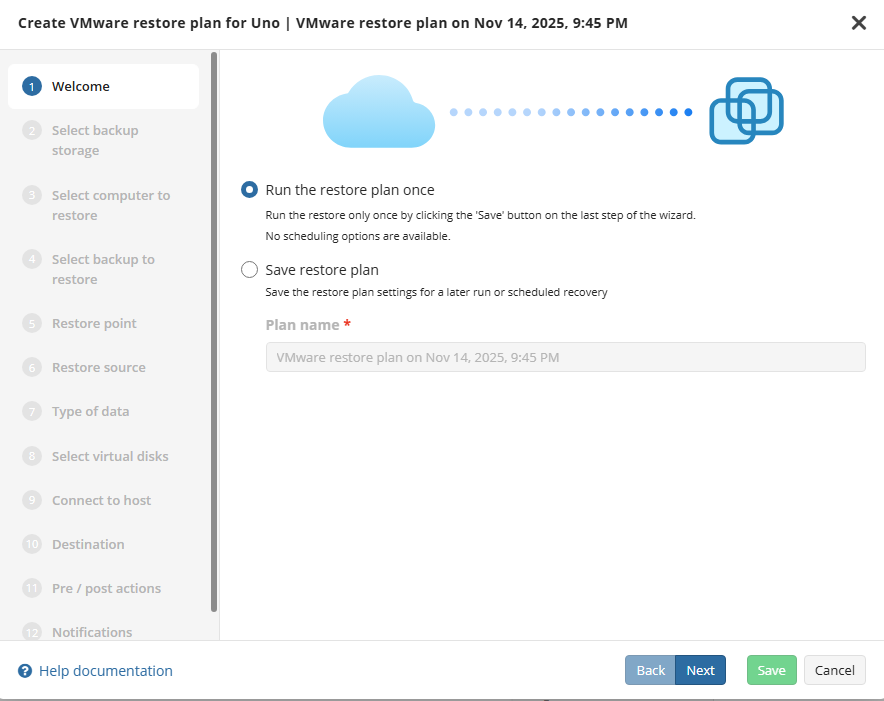Viewport: 884px width, 701px height.
Task: Click the green Save button
Action: 771,670
